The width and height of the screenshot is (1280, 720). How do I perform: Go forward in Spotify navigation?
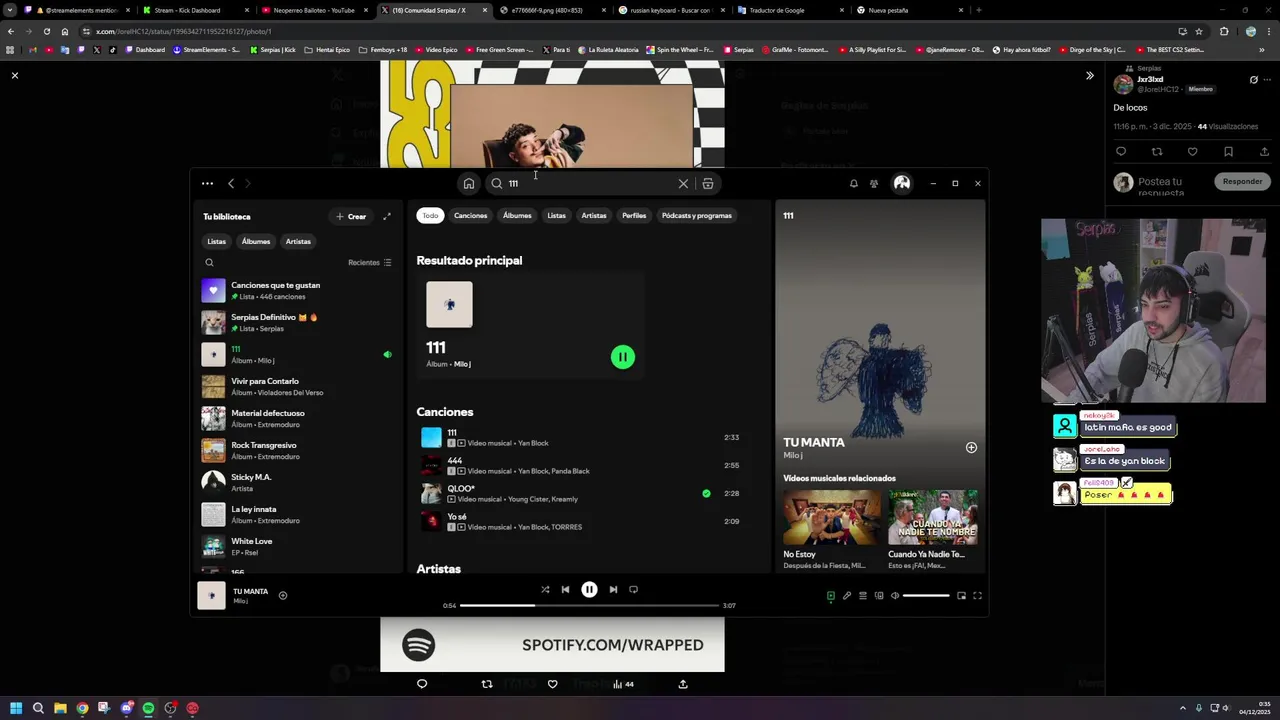click(248, 183)
